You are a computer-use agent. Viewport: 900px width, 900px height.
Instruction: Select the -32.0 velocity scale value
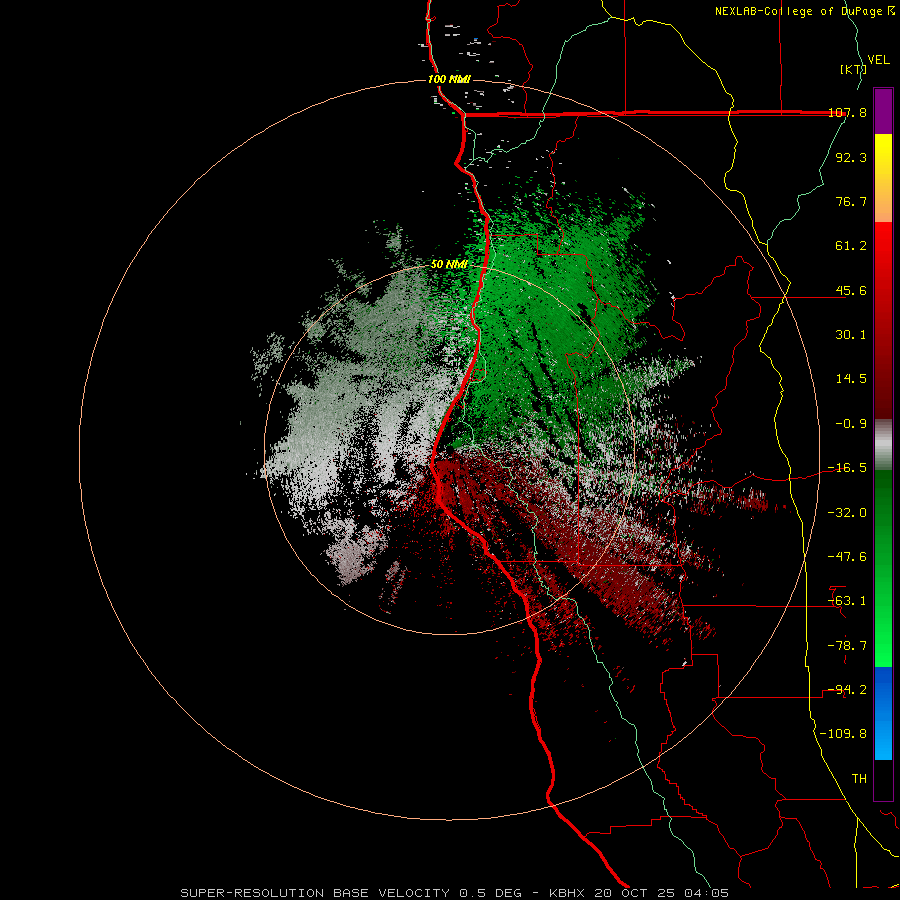(847, 512)
